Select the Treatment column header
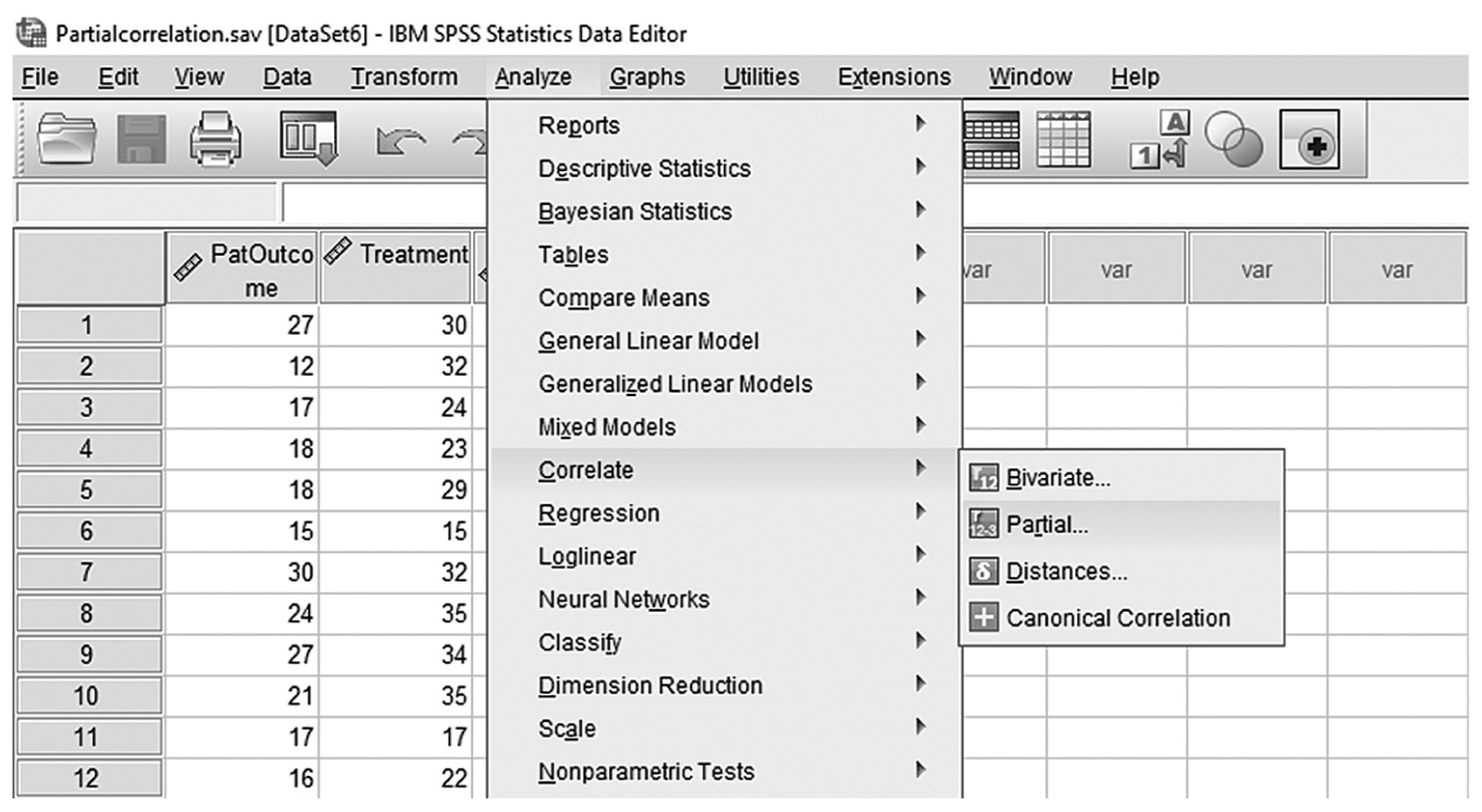This screenshot has height=812, width=1482. coord(396,268)
